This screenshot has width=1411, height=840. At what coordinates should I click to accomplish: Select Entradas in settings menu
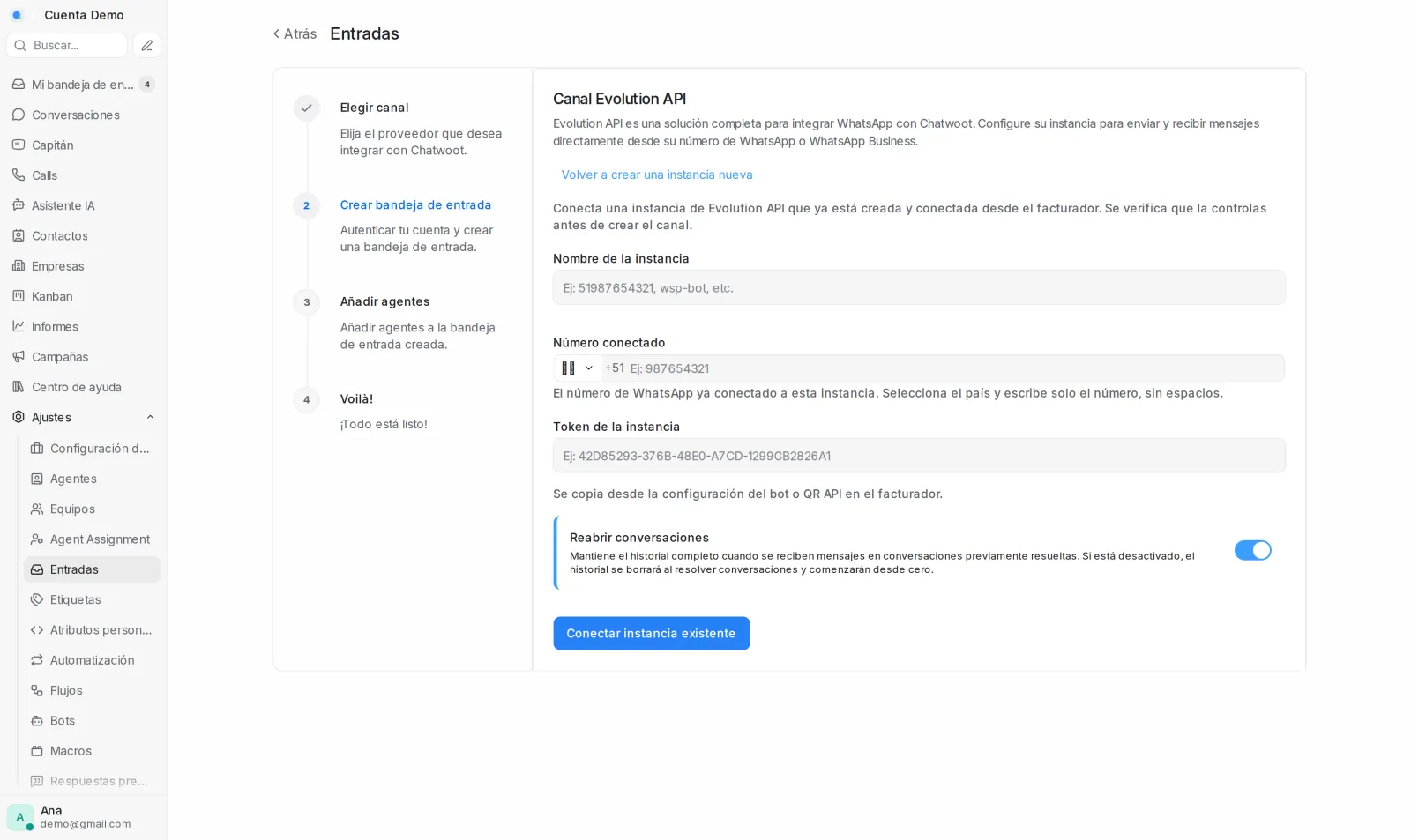92,569
